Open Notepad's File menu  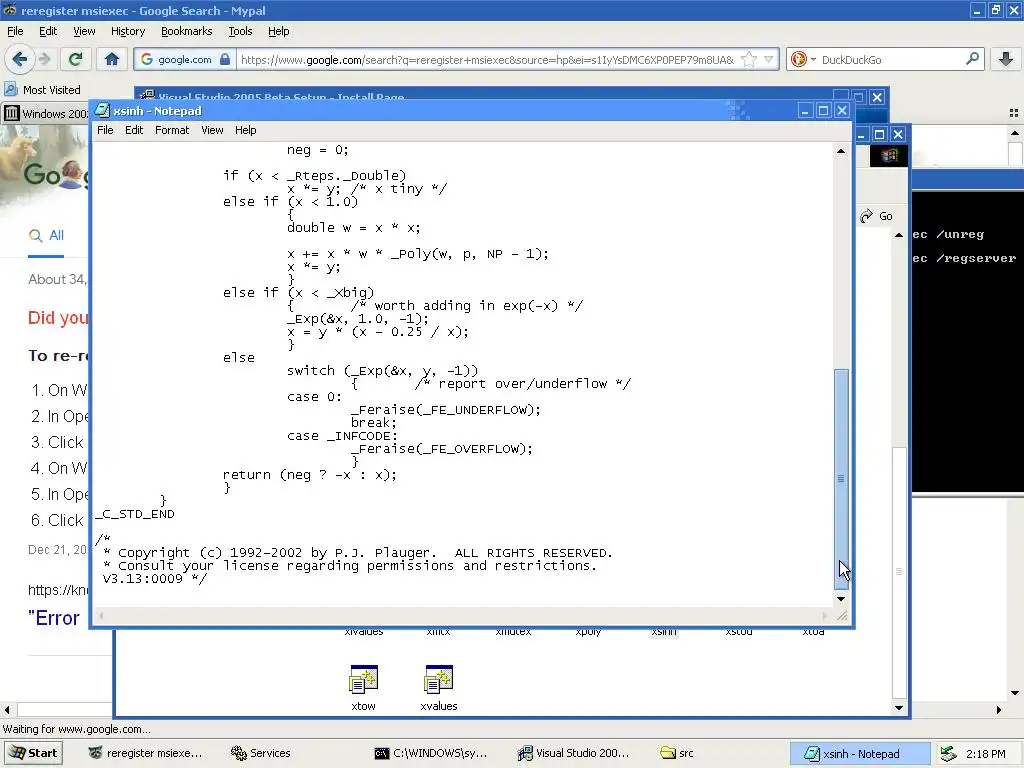[105, 130]
